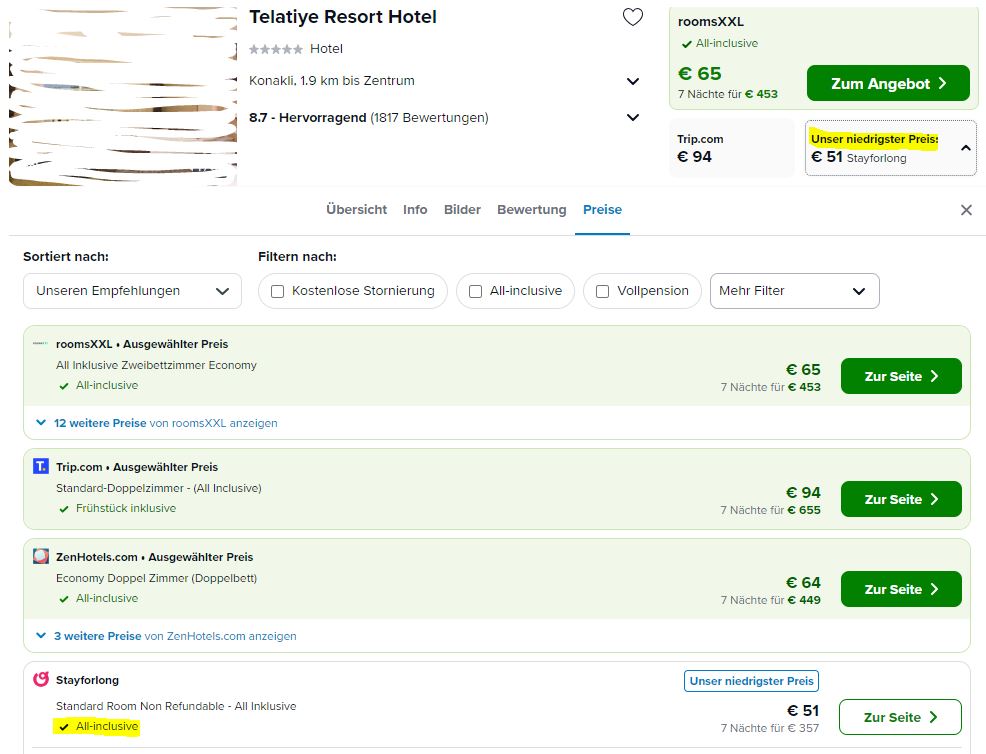Click the Stayforlong logo icon
Viewport: 986px width, 754px height.
click(x=40, y=679)
